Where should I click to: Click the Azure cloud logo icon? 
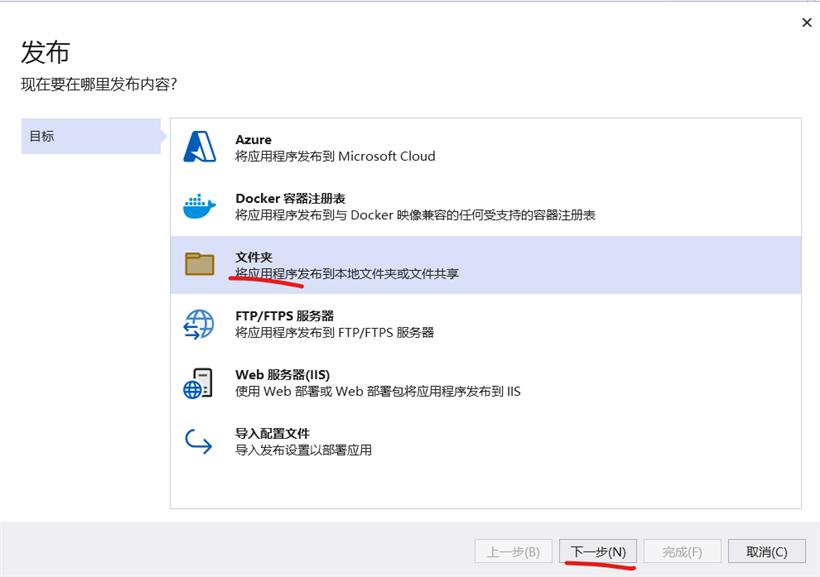[x=199, y=146]
